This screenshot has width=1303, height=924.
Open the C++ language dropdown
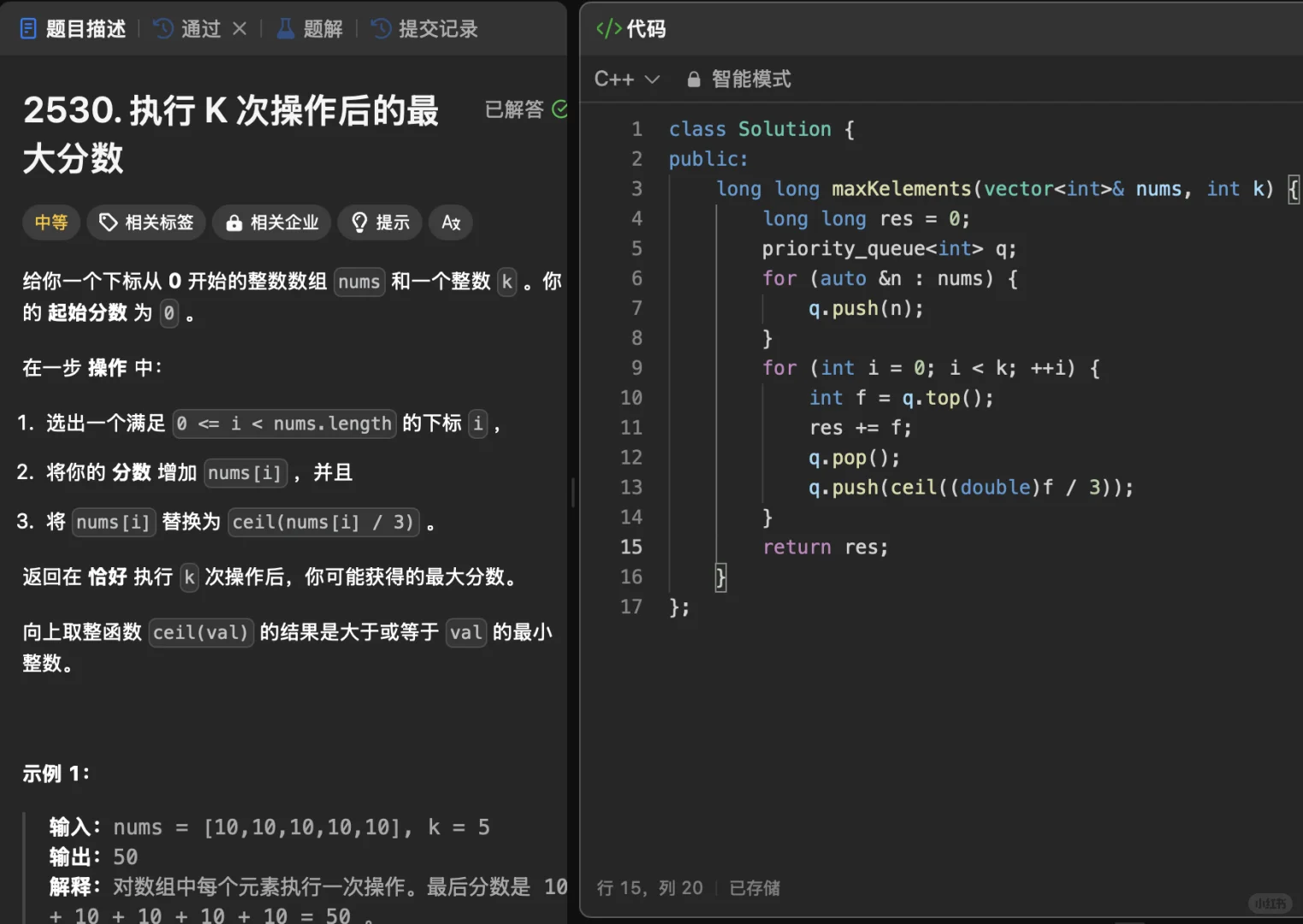click(627, 79)
